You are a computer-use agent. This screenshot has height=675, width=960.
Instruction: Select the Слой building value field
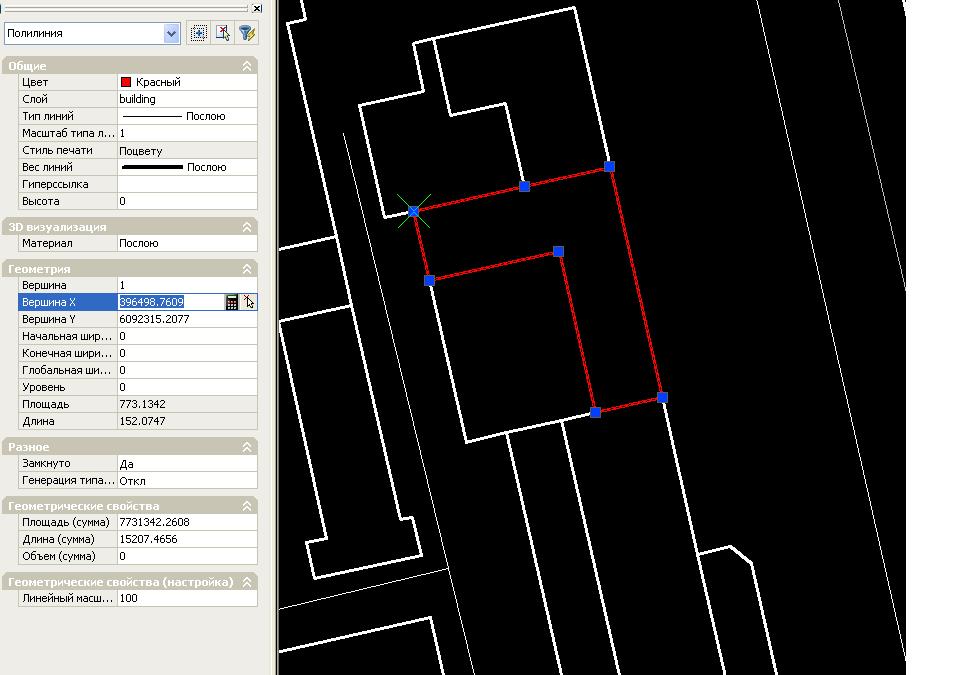(x=186, y=99)
